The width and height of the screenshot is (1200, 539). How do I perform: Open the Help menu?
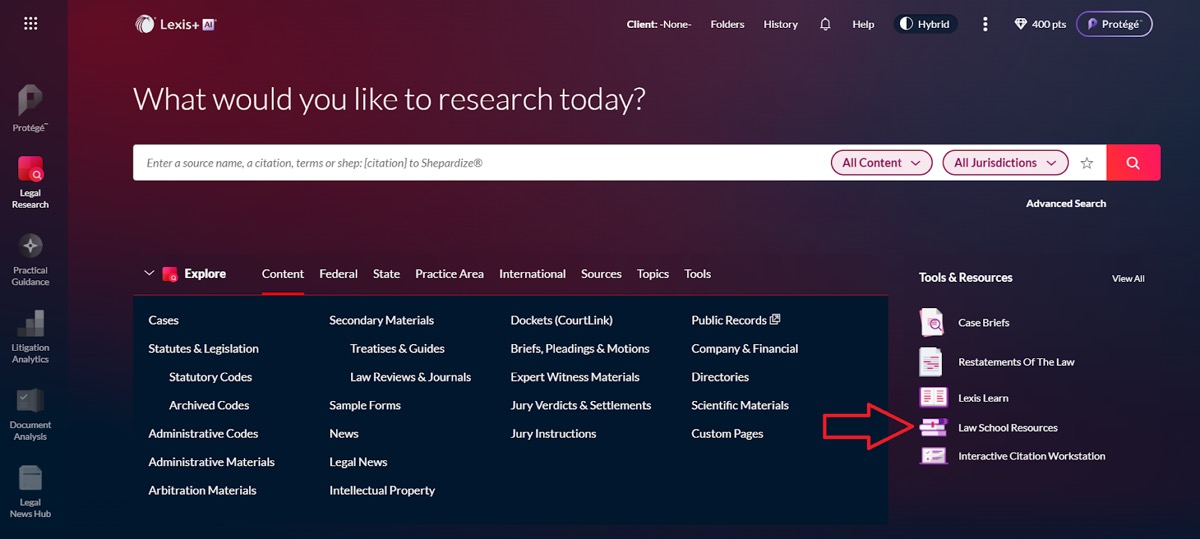863,24
